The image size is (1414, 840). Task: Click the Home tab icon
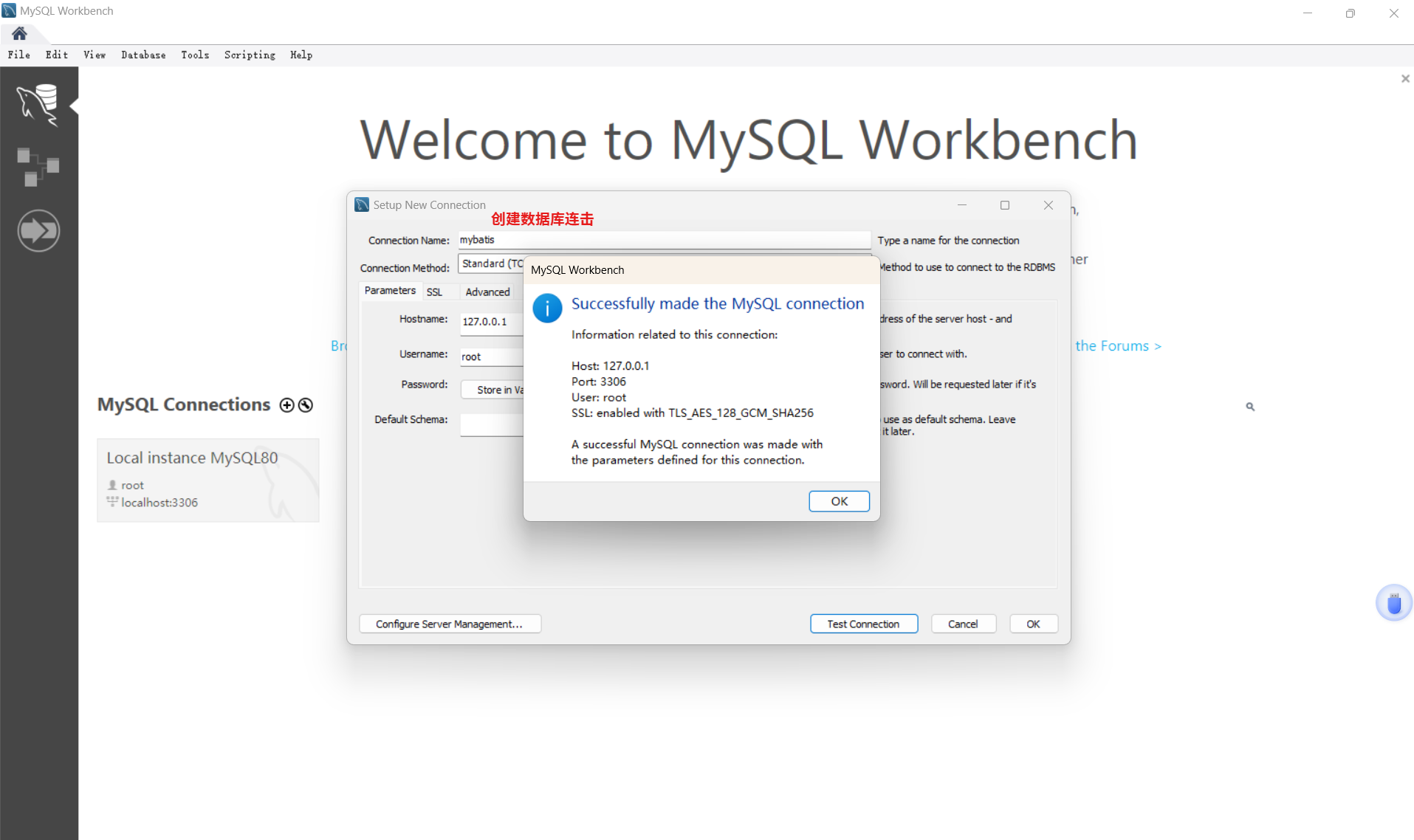pyautogui.click(x=19, y=33)
